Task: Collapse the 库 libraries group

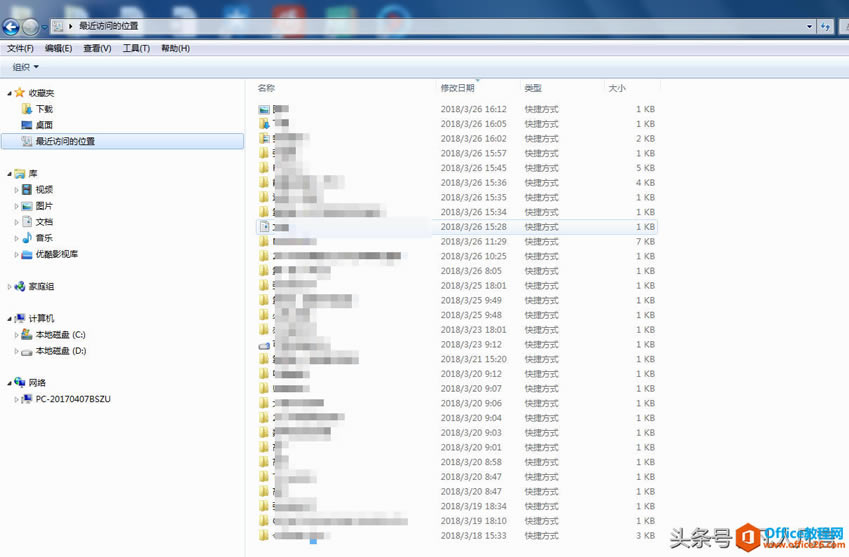Action: (x=9, y=174)
